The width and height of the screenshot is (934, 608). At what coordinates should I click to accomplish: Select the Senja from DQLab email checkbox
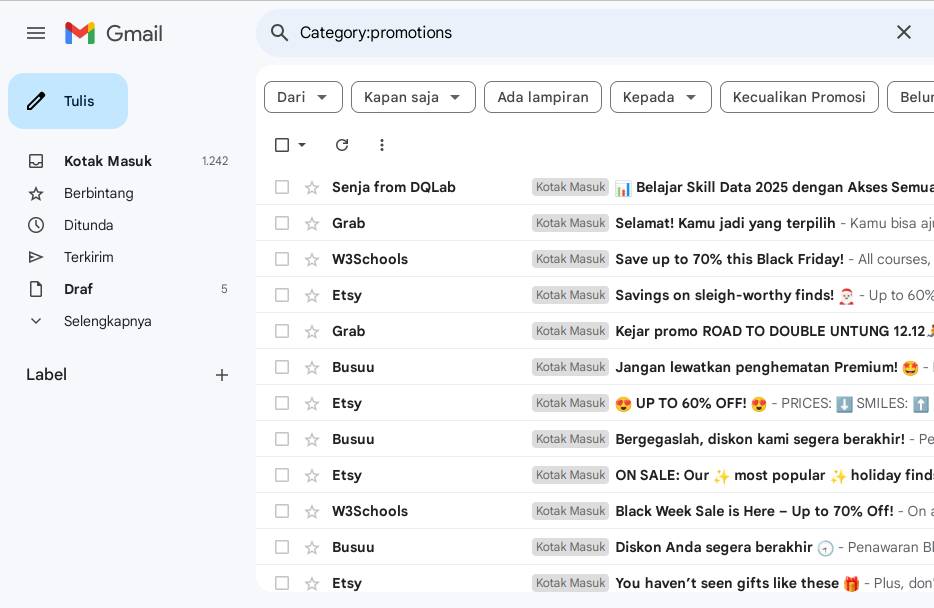click(282, 187)
